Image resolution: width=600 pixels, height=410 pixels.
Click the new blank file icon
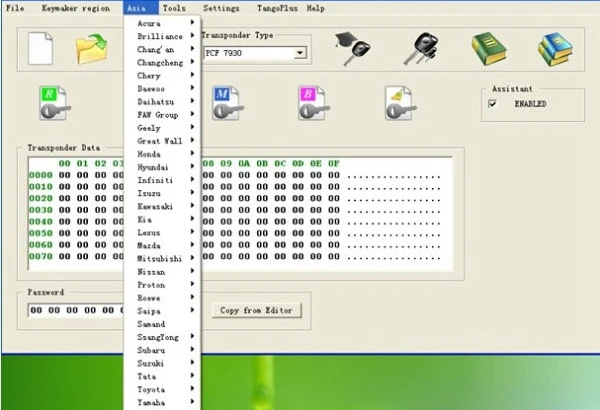(40, 49)
